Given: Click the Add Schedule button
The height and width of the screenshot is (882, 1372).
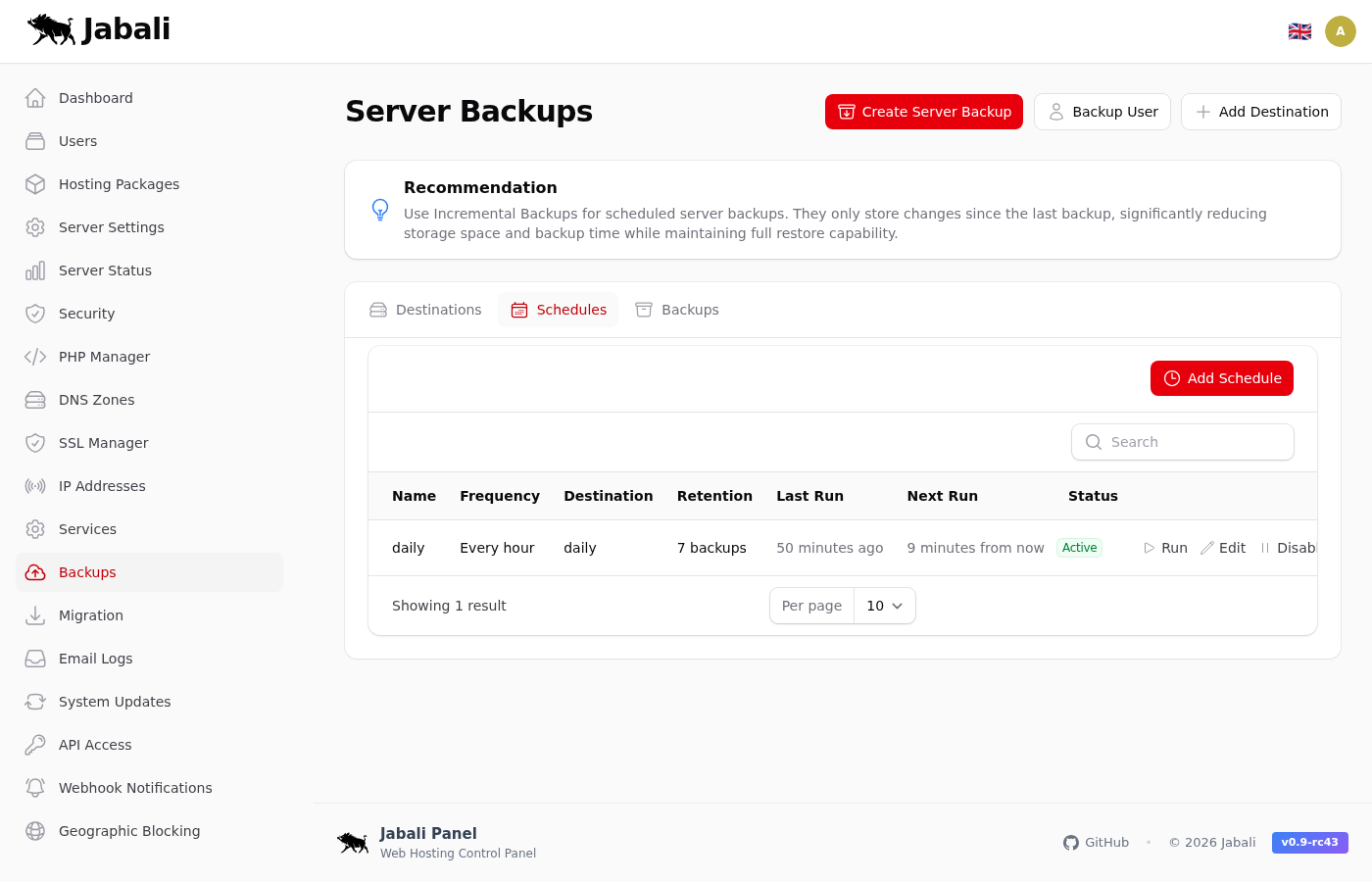Looking at the screenshot, I should click(x=1221, y=378).
